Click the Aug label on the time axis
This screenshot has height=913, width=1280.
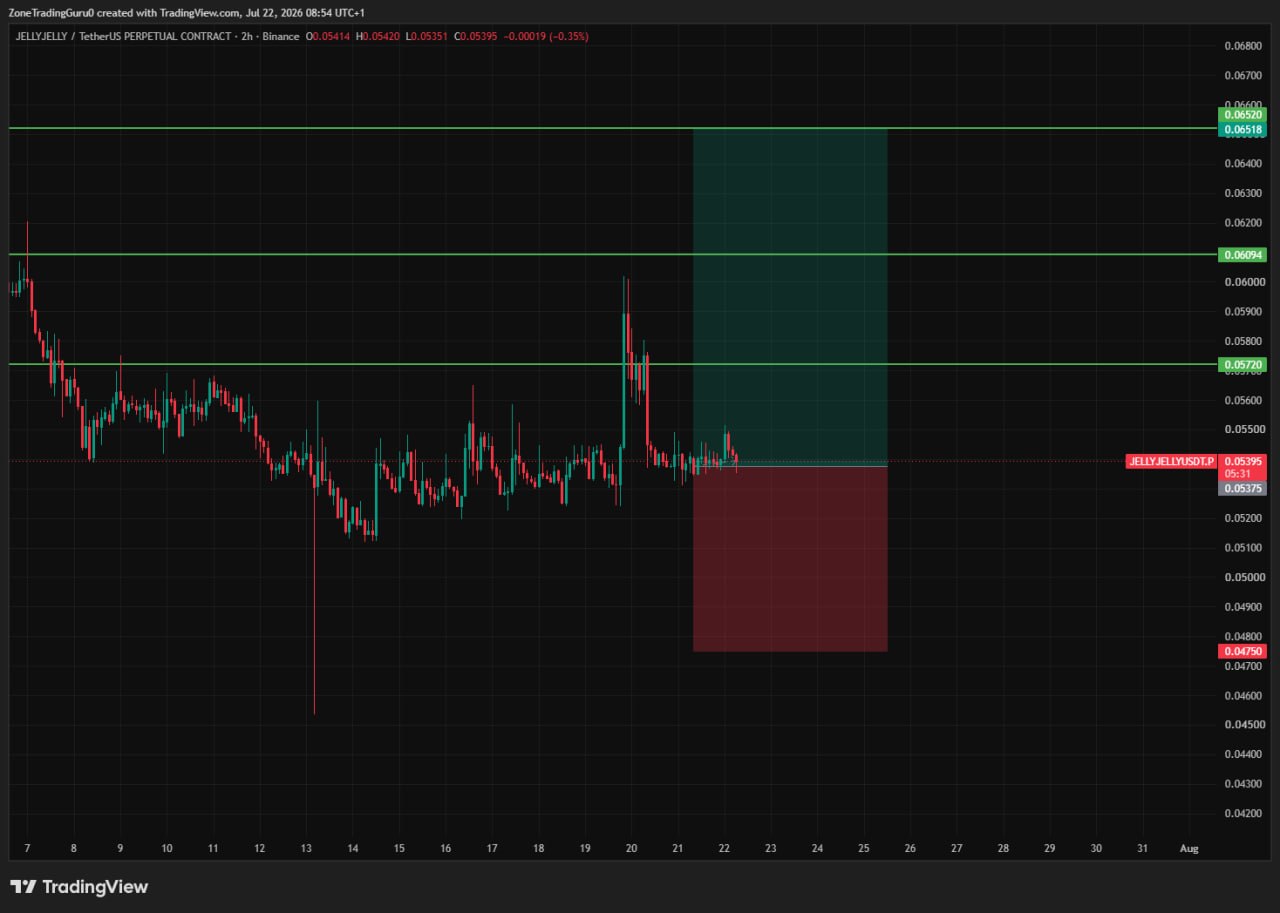tap(1189, 848)
